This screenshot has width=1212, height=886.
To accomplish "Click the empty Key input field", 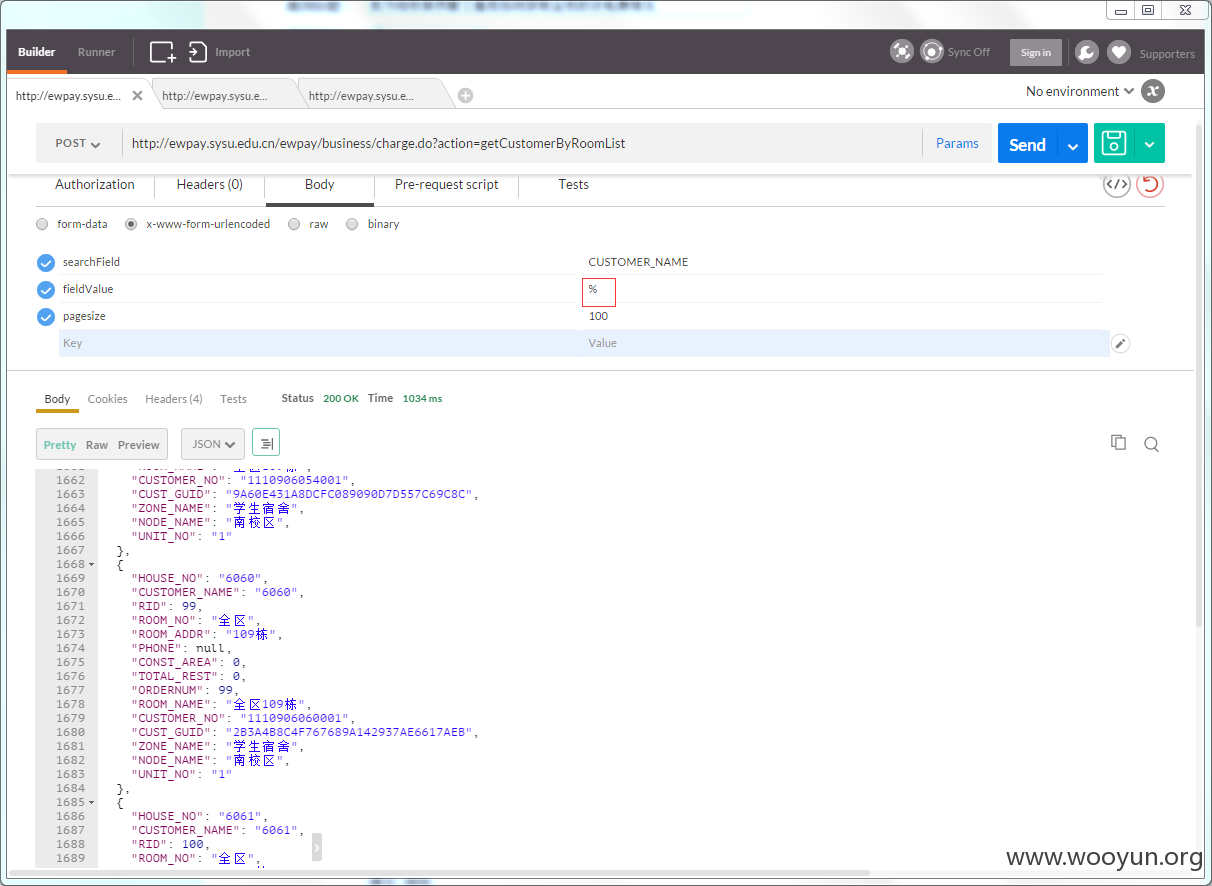I will pos(320,343).
